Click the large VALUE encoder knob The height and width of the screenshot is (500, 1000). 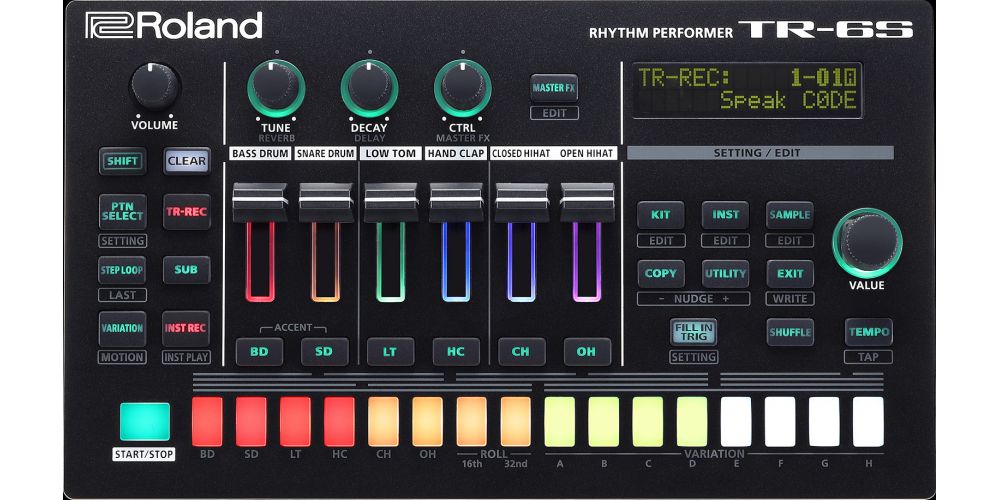pyautogui.click(x=867, y=243)
